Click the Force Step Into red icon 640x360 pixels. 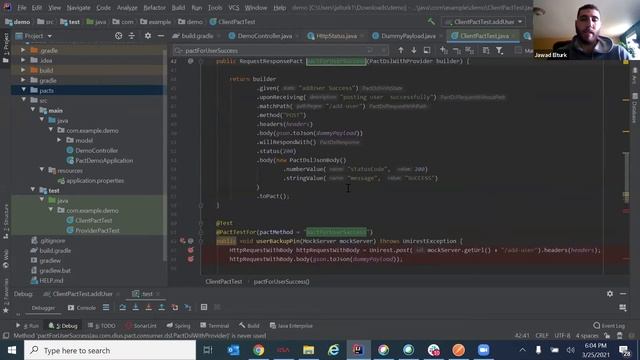point(149,307)
